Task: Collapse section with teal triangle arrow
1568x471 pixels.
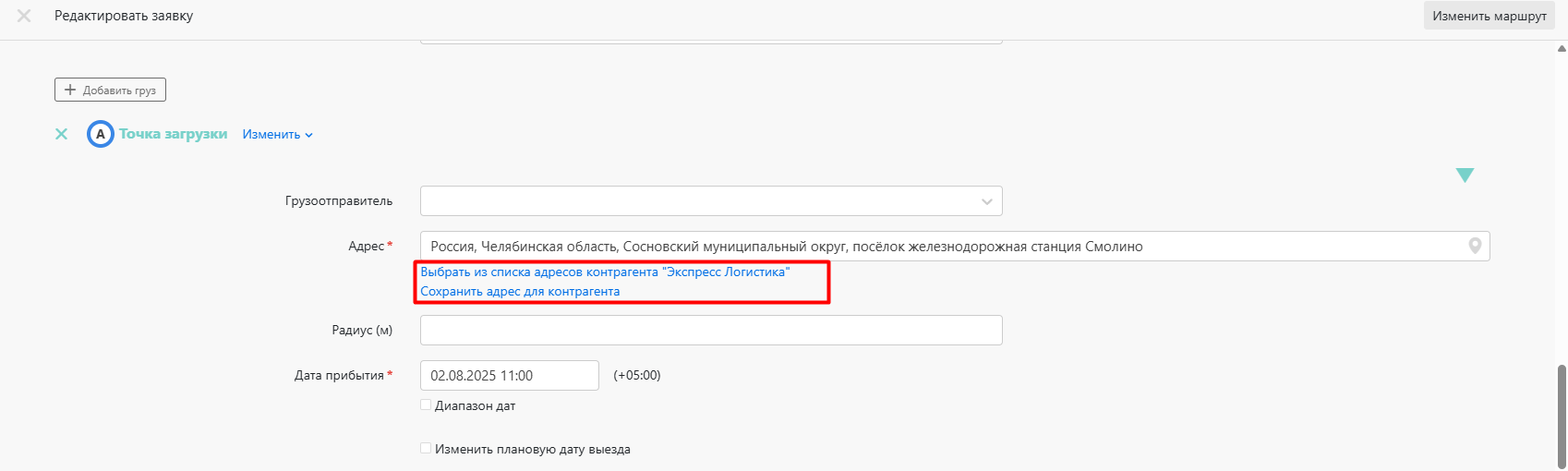Action: pos(1465,175)
